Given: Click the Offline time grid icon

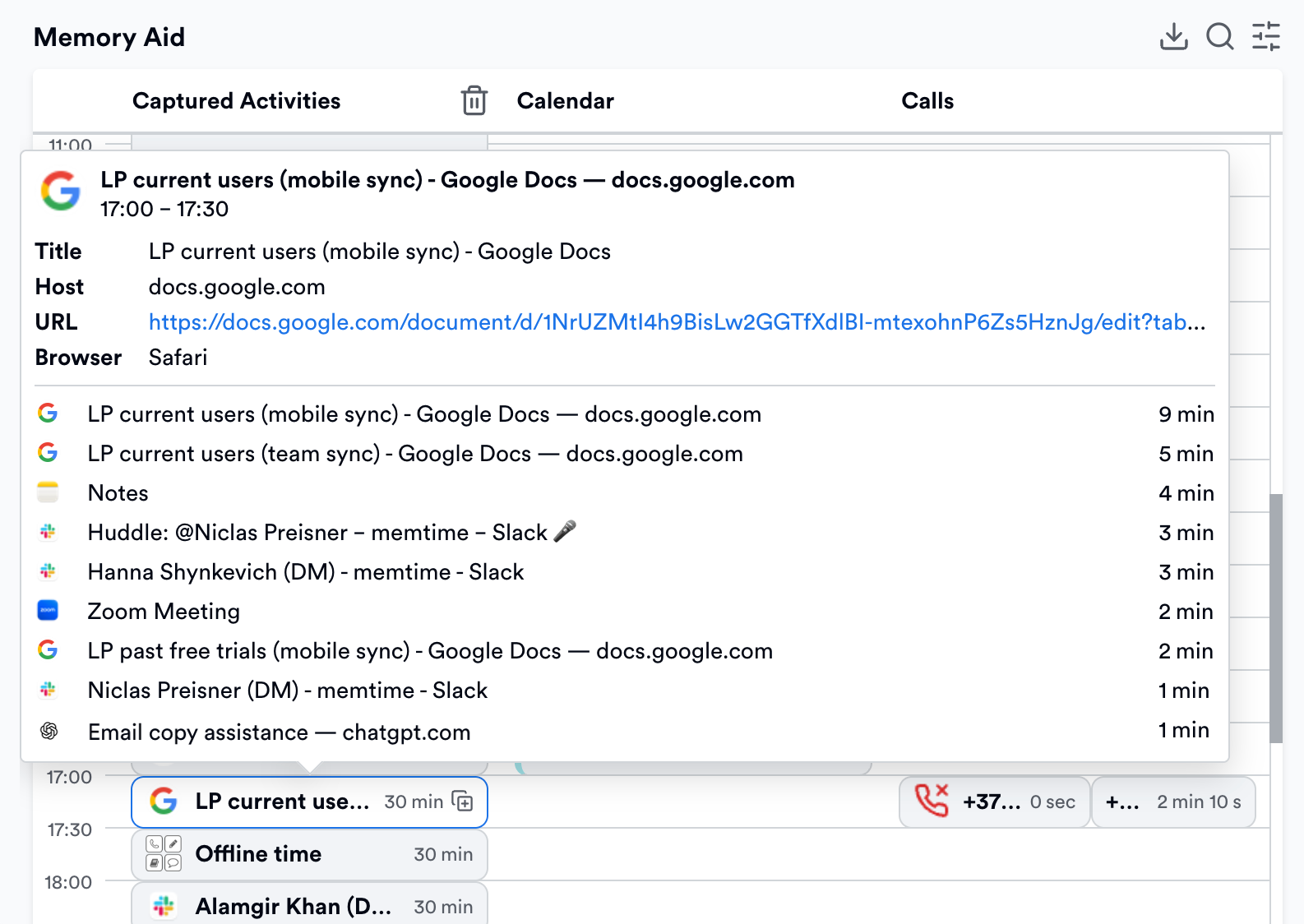Looking at the screenshot, I should tap(164, 853).
